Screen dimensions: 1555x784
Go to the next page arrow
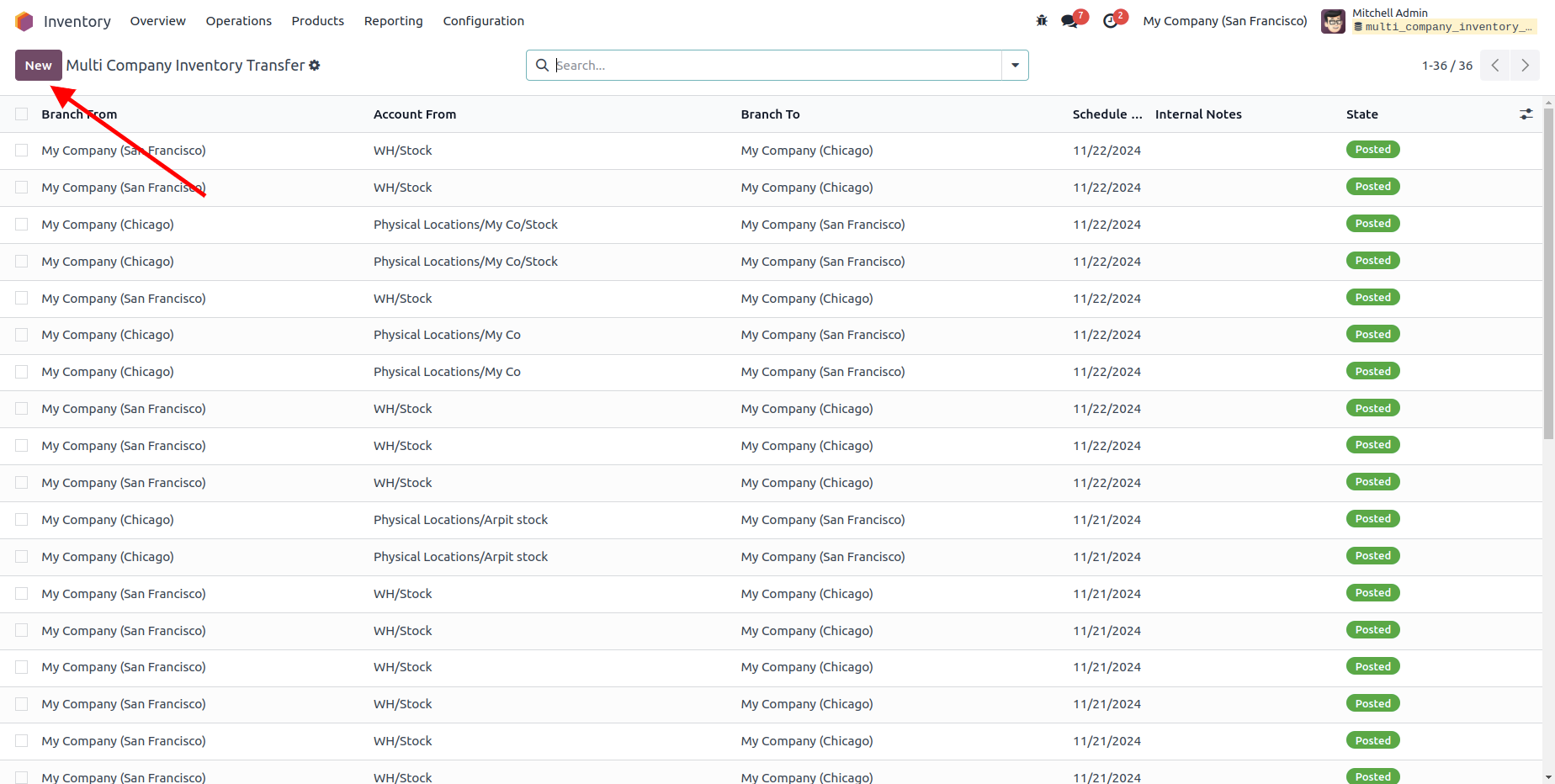coord(1525,66)
